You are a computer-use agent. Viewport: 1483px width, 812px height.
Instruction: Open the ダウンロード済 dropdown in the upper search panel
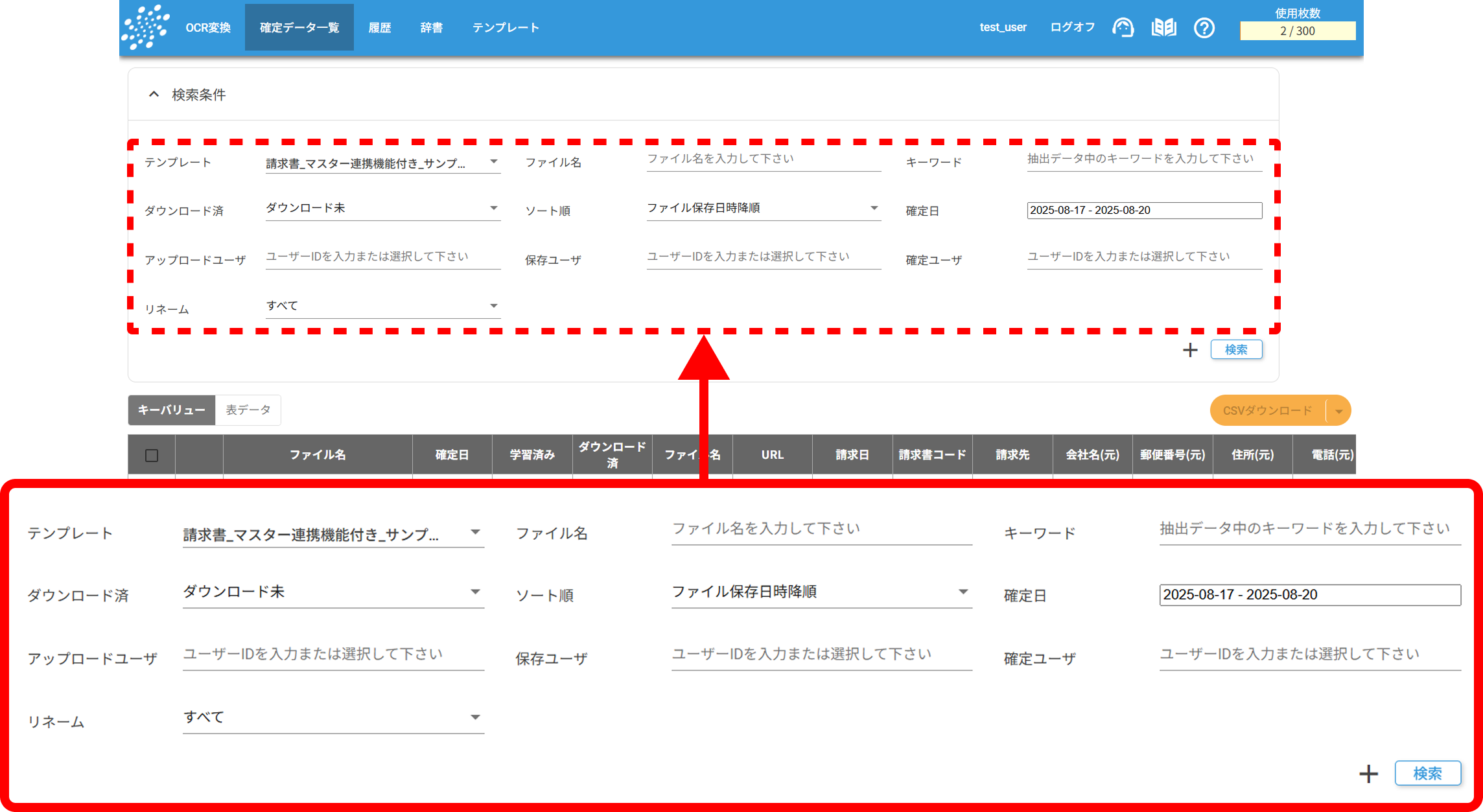point(383,208)
